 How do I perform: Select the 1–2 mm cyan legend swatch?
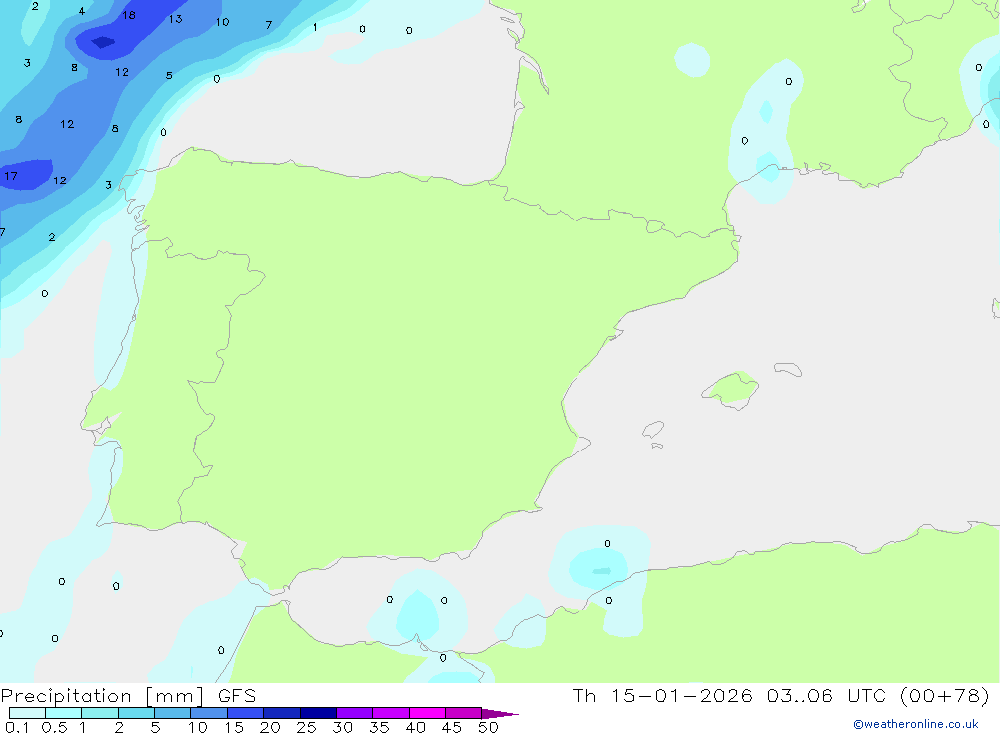100,713
